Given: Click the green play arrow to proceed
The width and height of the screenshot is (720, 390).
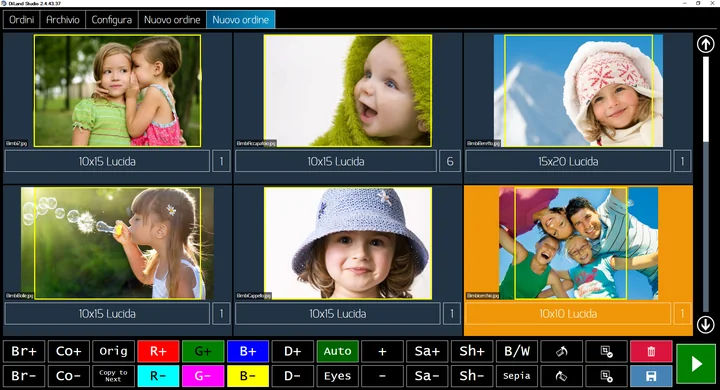Looking at the screenshot, I should coord(696,364).
